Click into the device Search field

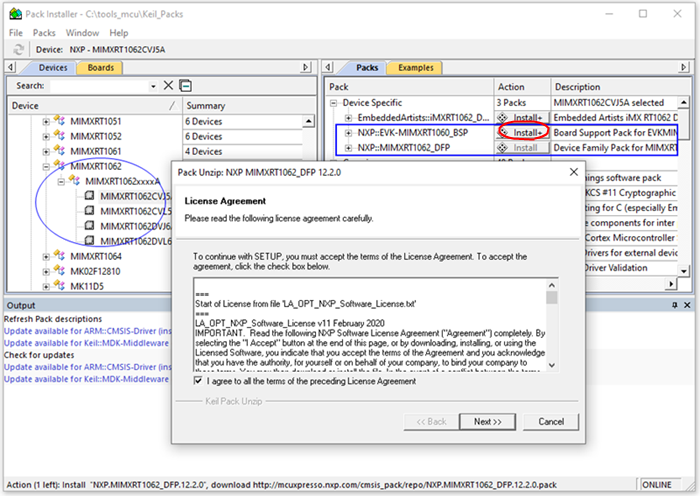(x=100, y=86)
